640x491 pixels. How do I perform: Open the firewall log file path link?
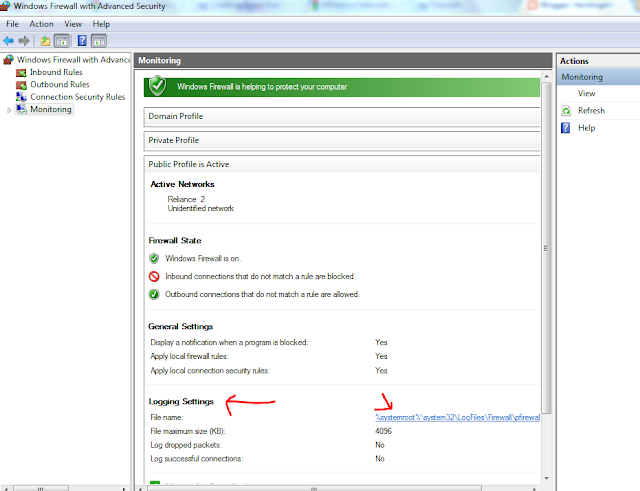tap(458, 417)
